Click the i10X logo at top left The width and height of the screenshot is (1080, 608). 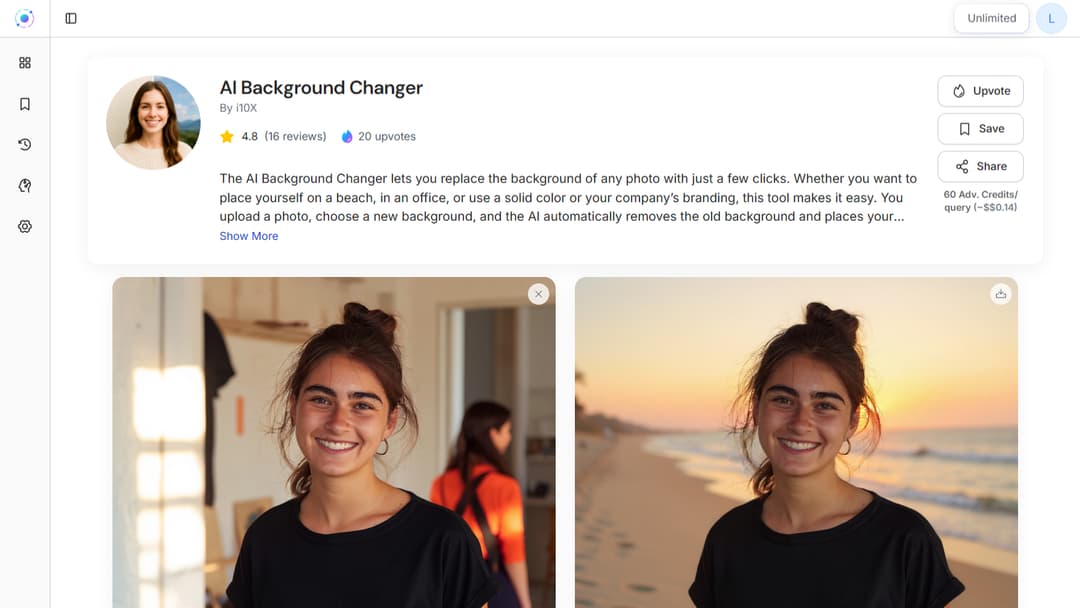click(25, 18)
